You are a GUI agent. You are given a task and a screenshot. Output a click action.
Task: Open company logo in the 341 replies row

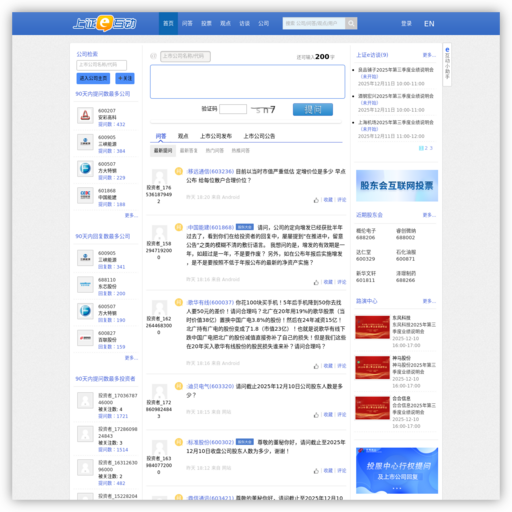click(85, 258)
